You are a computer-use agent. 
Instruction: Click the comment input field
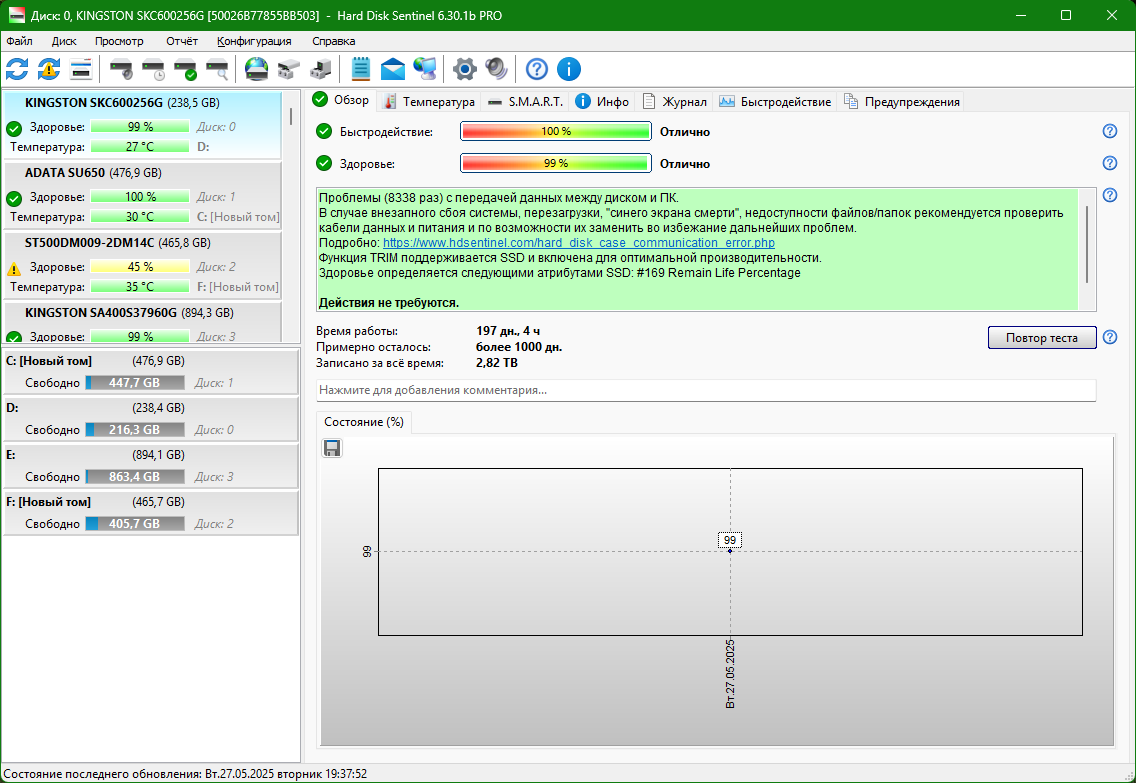point(706,390)
